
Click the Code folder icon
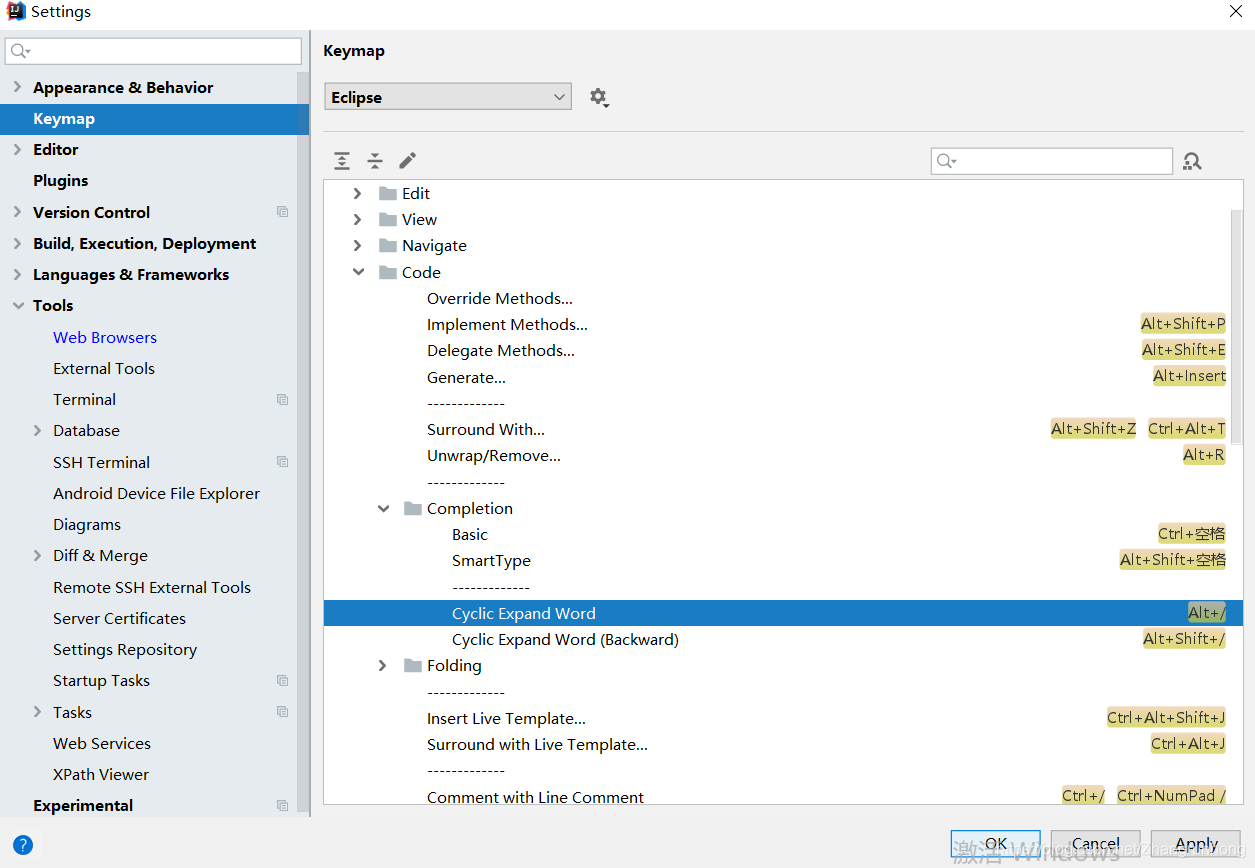click(388, 272)
